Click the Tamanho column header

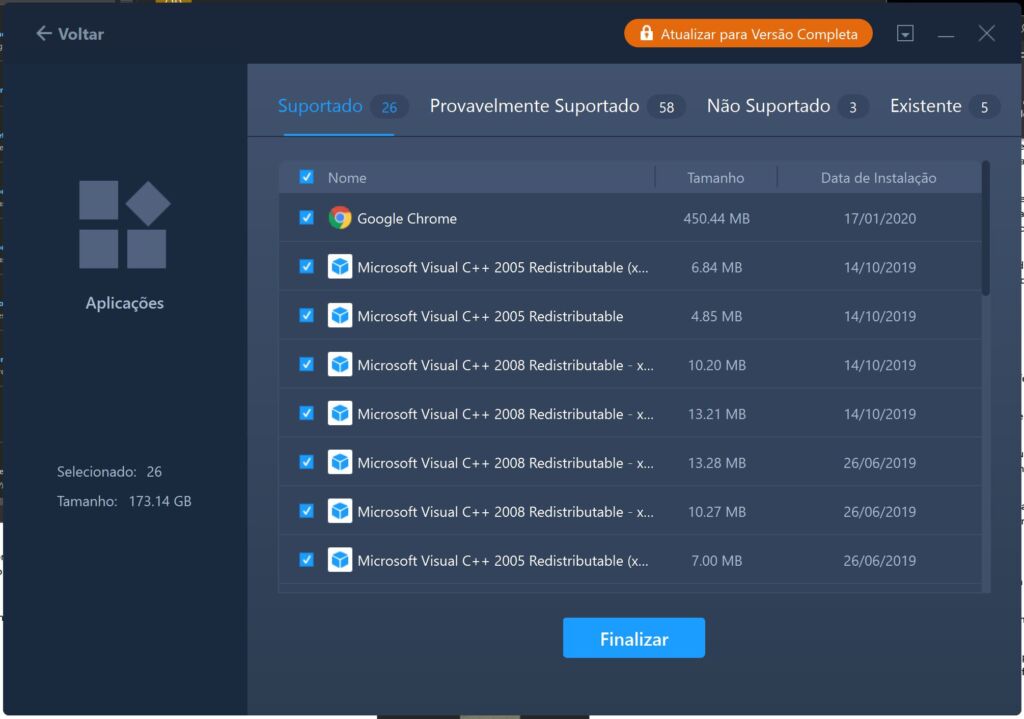pos(715,178)
